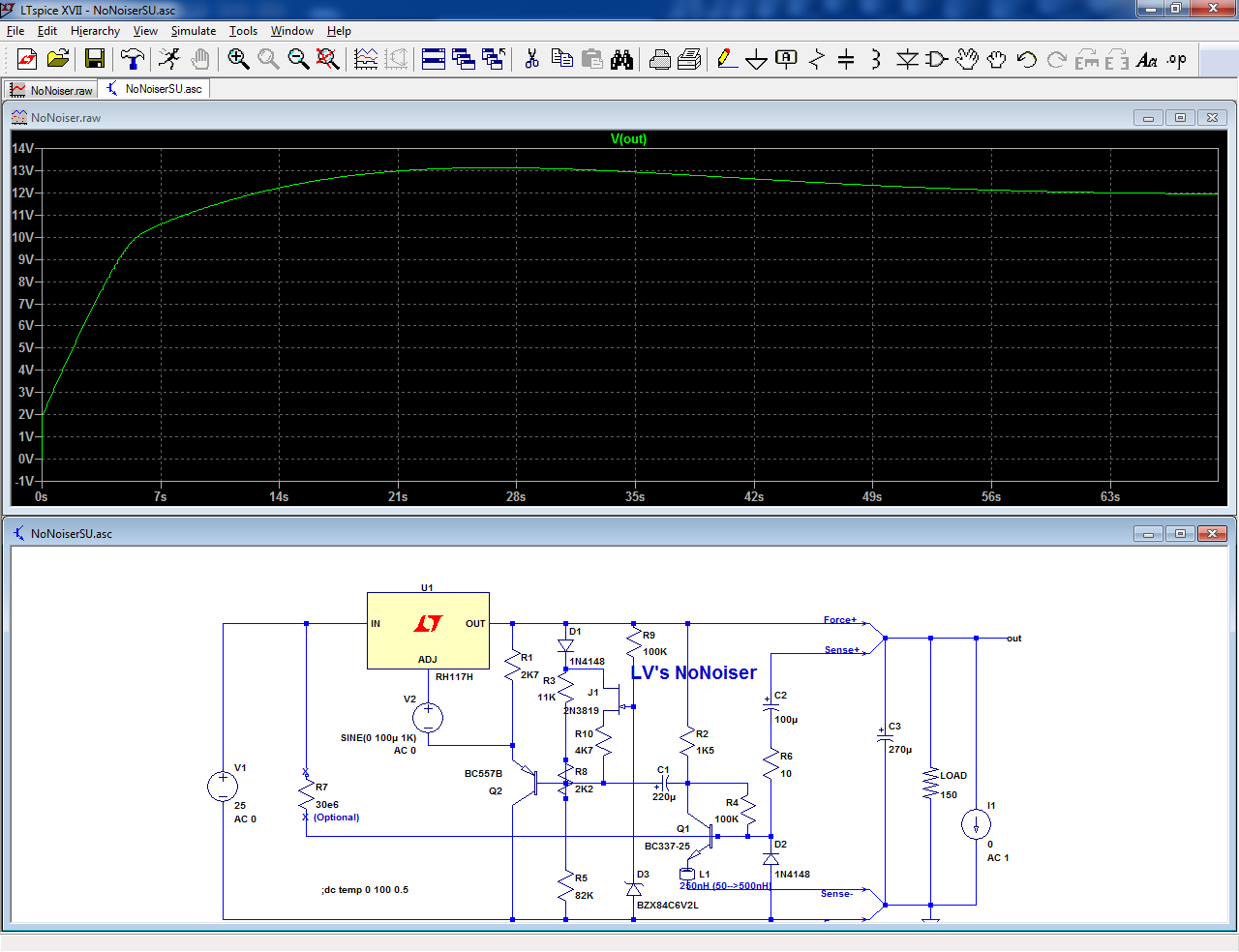The height and width of the screenshot is (952, 1239).
Task: Open the Tools menu
Action: [x=243, y=31]
